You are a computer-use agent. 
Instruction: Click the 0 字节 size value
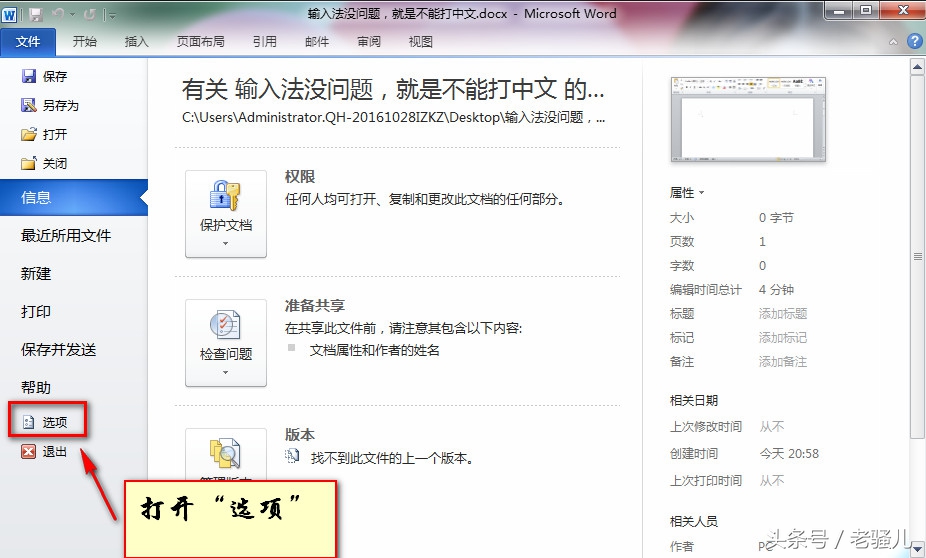coord(776,217)
